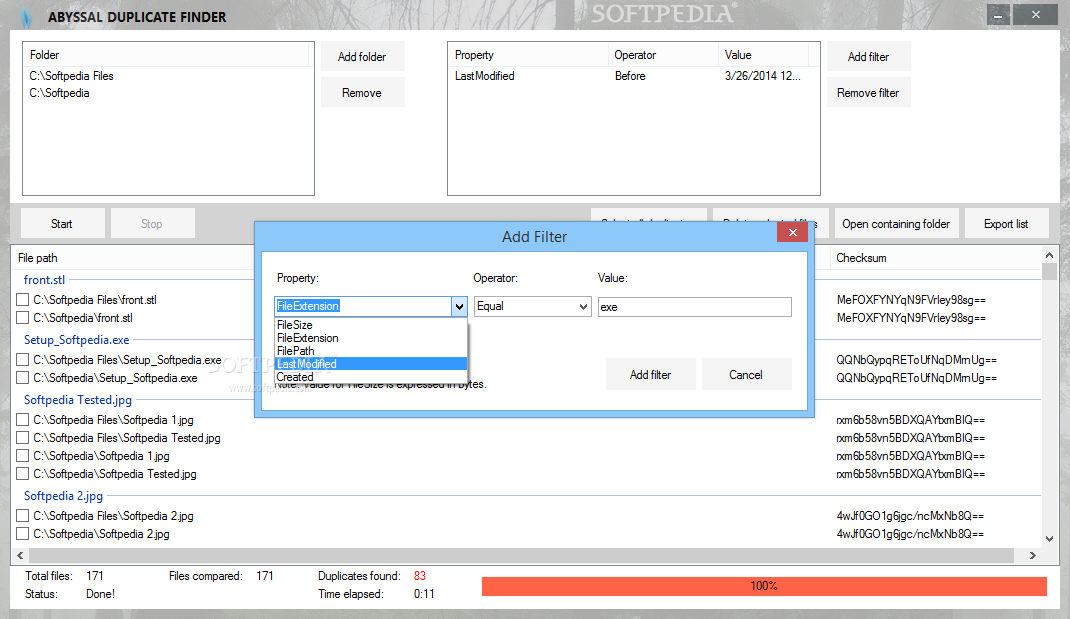Select the C:\Softpedia Files folder entry
Viewport: 1070px width, 619px height.
point(168,76)
